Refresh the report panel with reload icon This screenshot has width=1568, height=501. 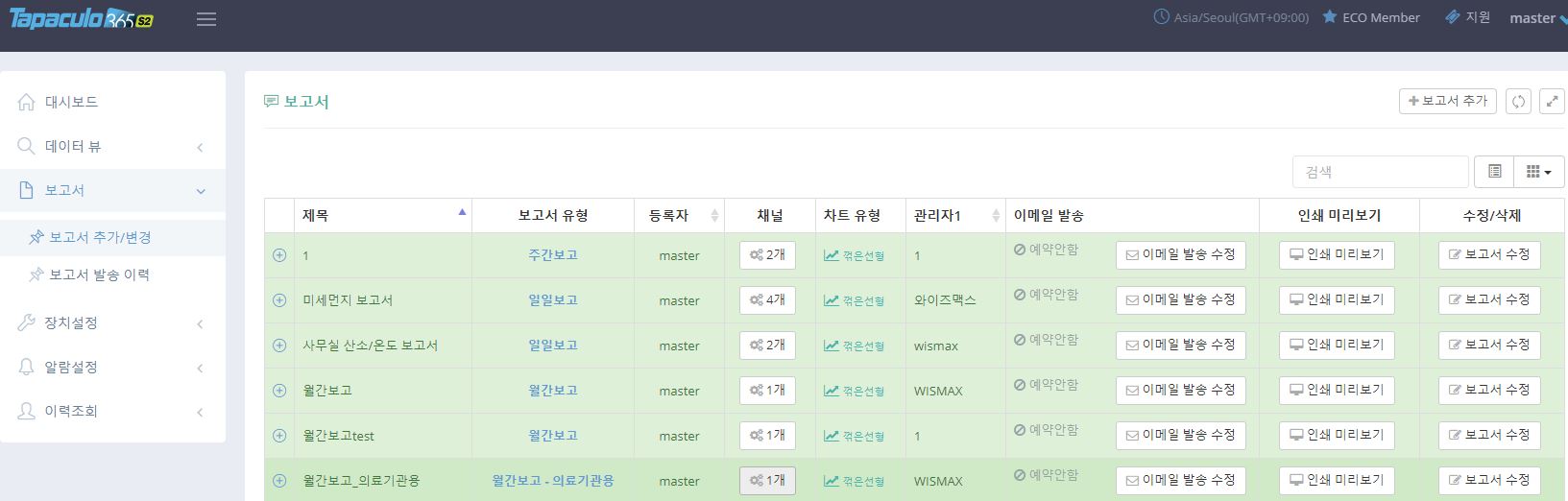point(1518,101)
